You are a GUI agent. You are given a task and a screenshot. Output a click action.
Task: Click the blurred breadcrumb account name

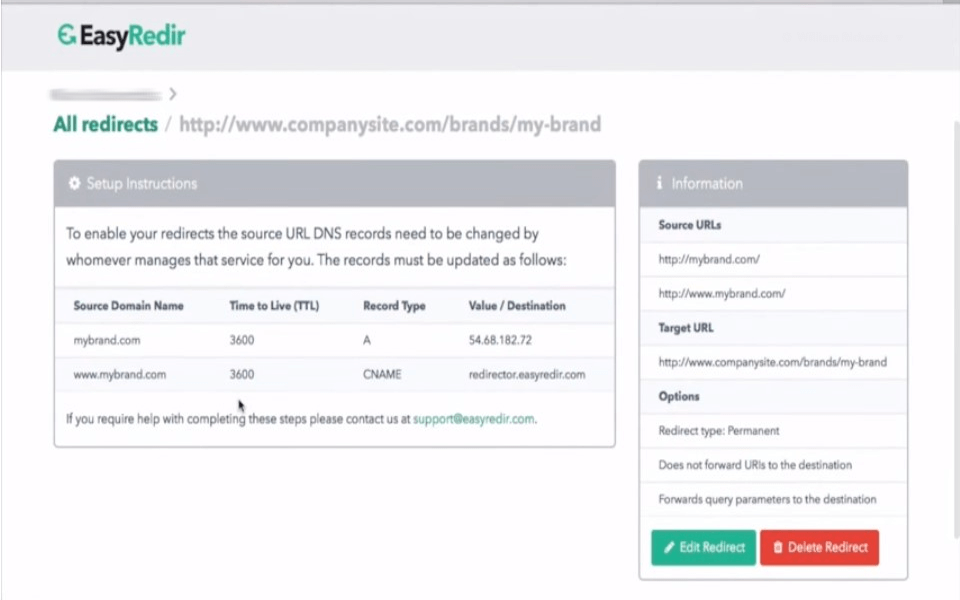(x=106, y=94)
